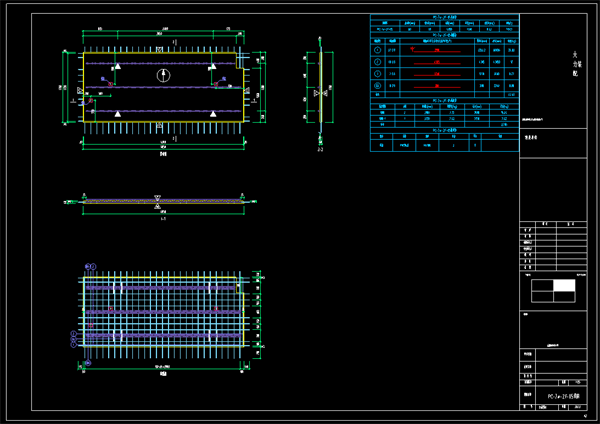Click right red square marker on middle bar, bottom plan
The height and width of the screenshot is (424, 600).
pyautogui.click(x=216, y=309)
